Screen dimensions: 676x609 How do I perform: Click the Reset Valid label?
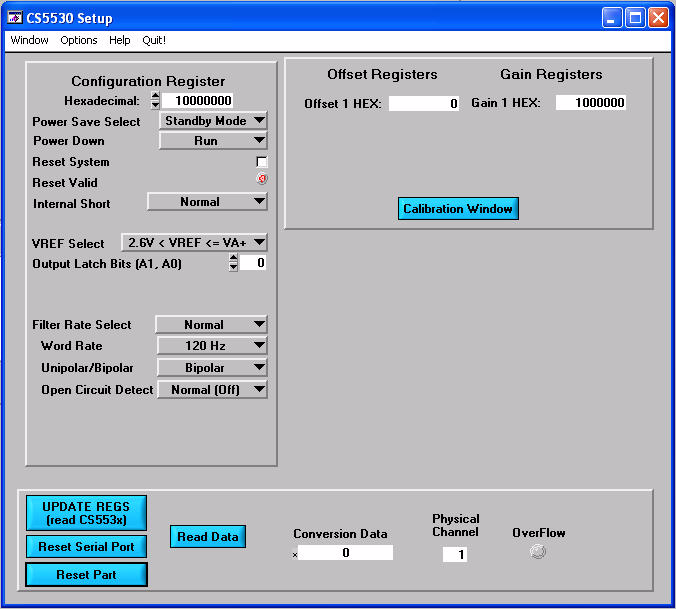65,183
